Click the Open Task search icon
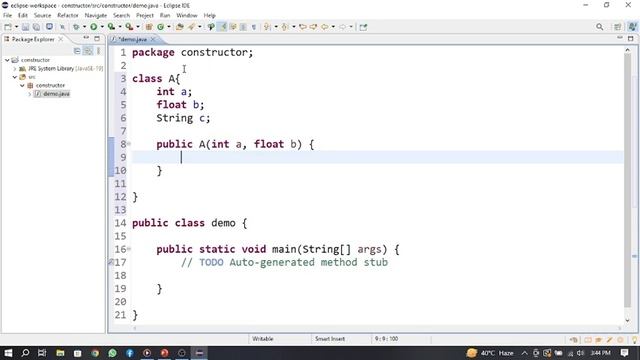640x360 pixels. (x=191, y=27)
